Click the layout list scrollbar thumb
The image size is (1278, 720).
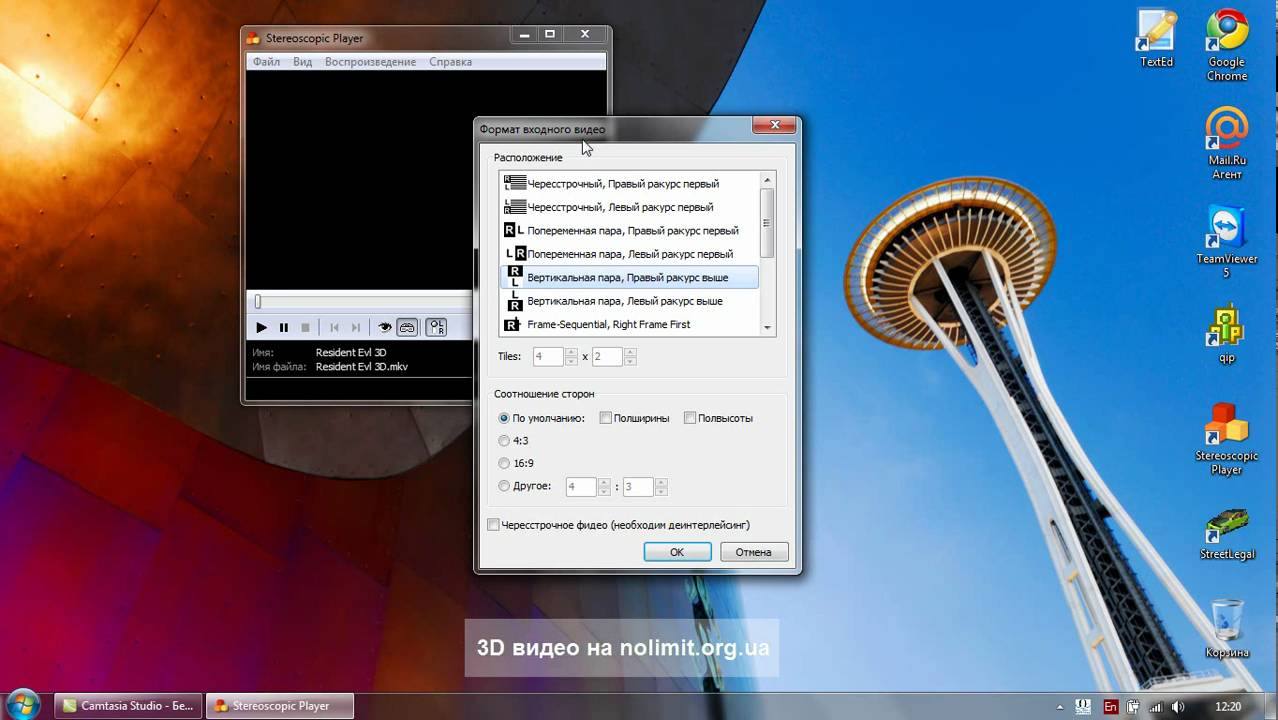click(x=768, y=222)
